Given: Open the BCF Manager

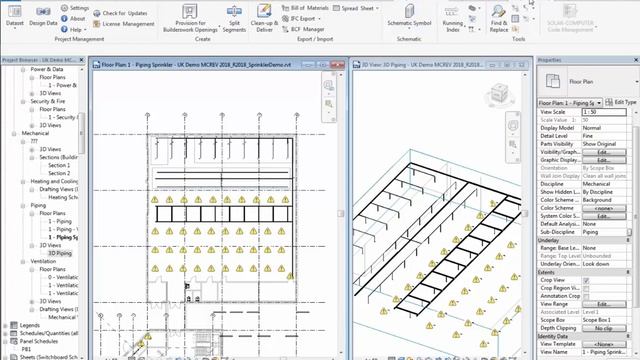Looking at the screenshot, I should pyautogui.click(x=303, y=29).
